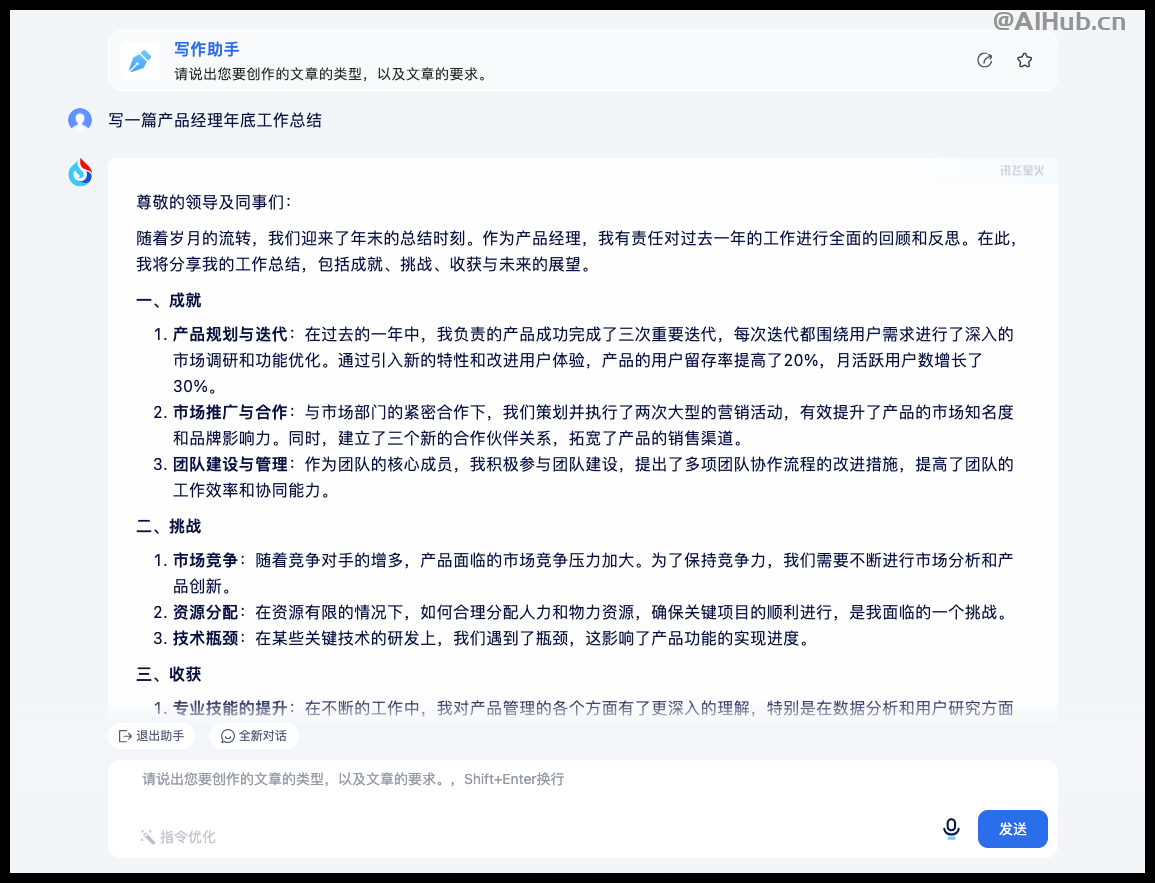Click the user message 写一篇产品经理年底工作总结
This screenshot has height=883, width=1155.
(x=215, y=120)
